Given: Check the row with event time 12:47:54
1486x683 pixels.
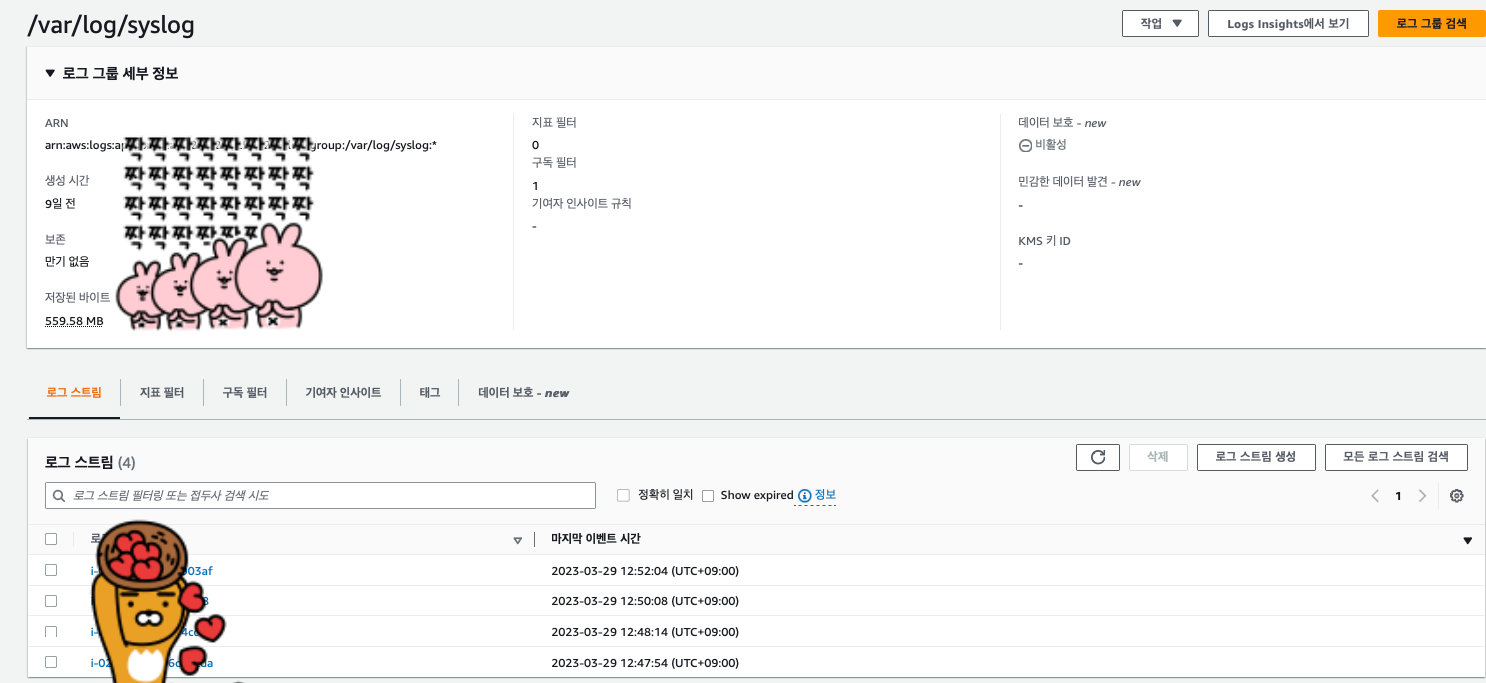Looking at the screenshot, I should [51, 661].
